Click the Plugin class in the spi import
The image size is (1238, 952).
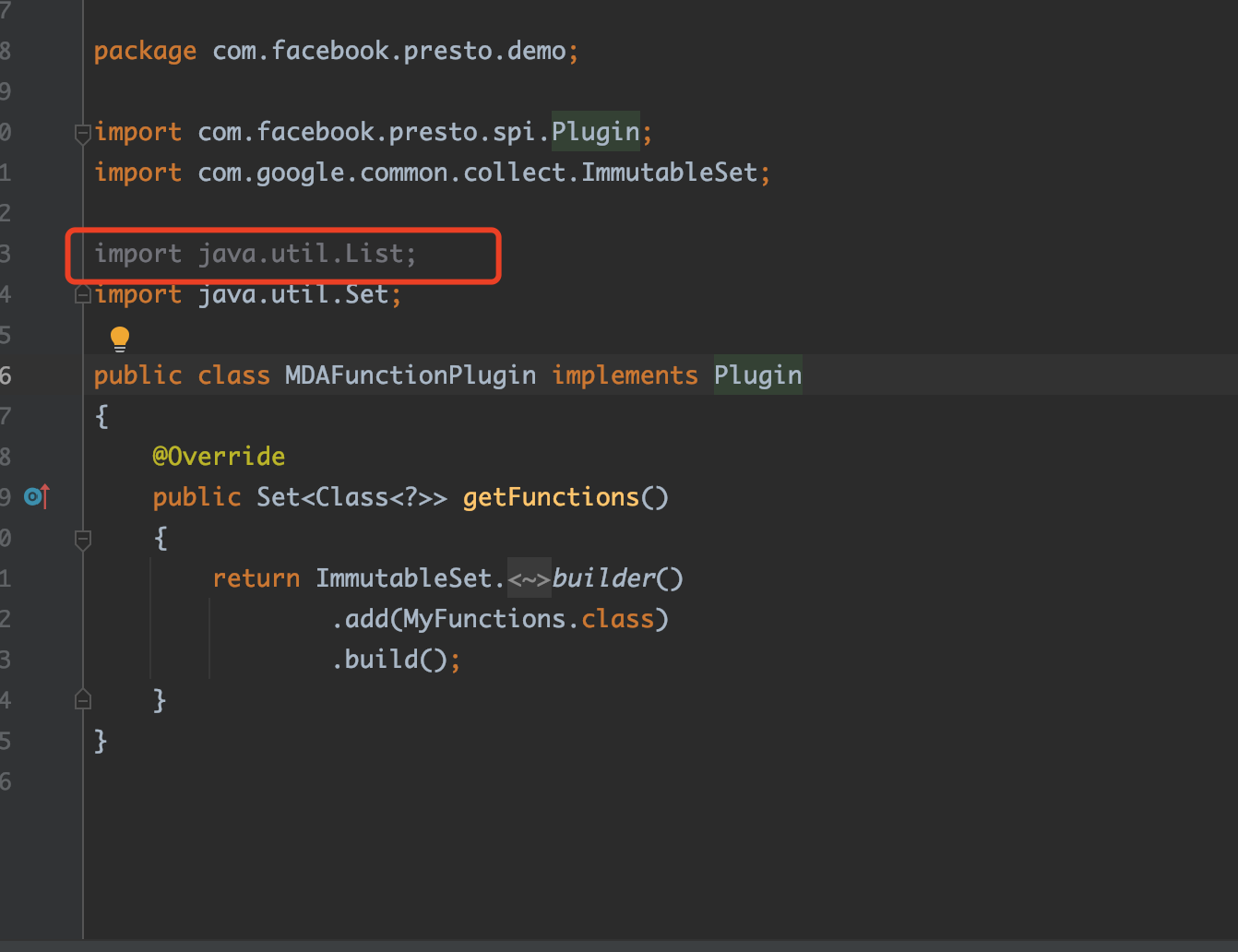(x=596, y=132)
